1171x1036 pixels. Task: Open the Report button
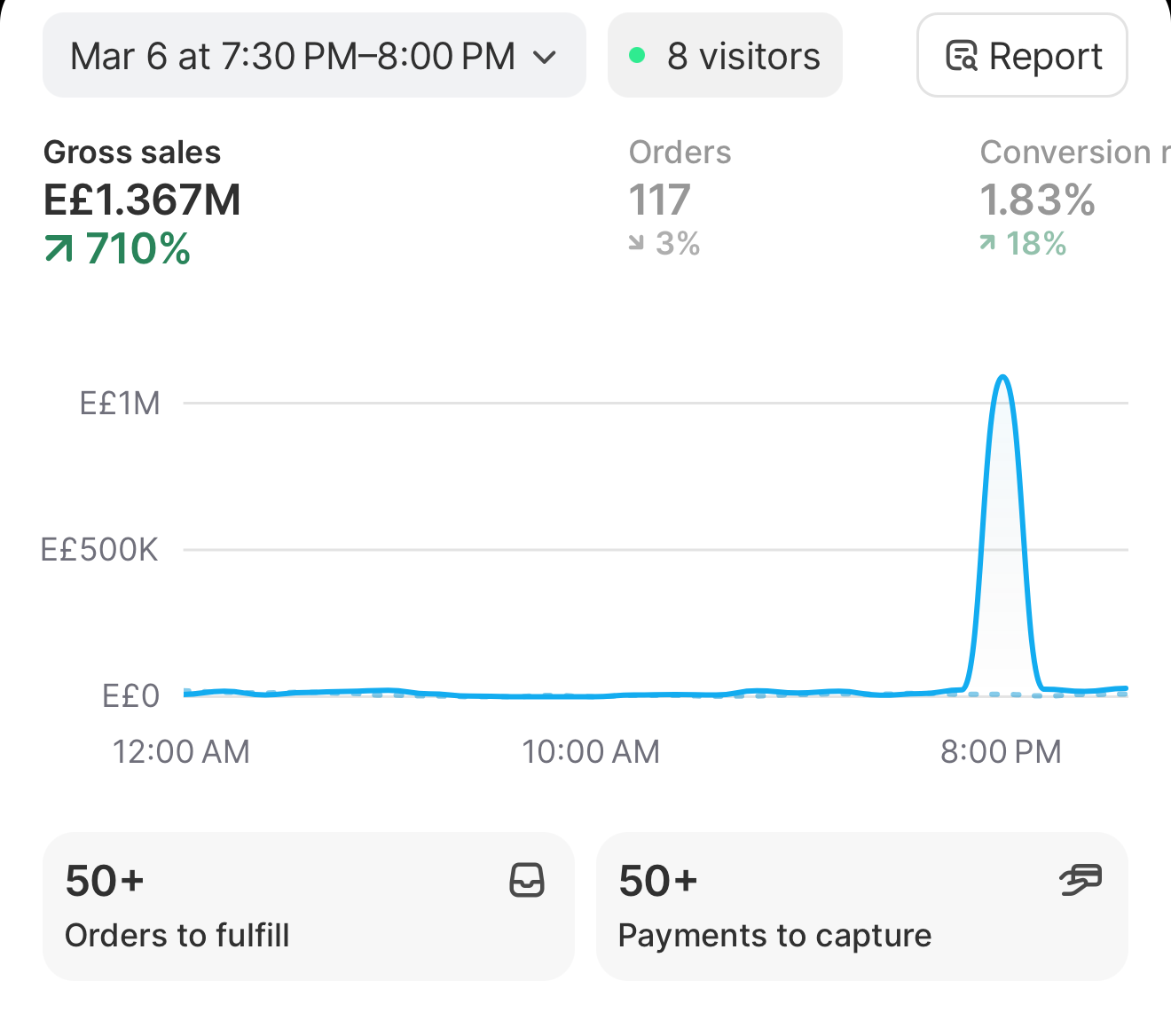tap(1022, 55)
